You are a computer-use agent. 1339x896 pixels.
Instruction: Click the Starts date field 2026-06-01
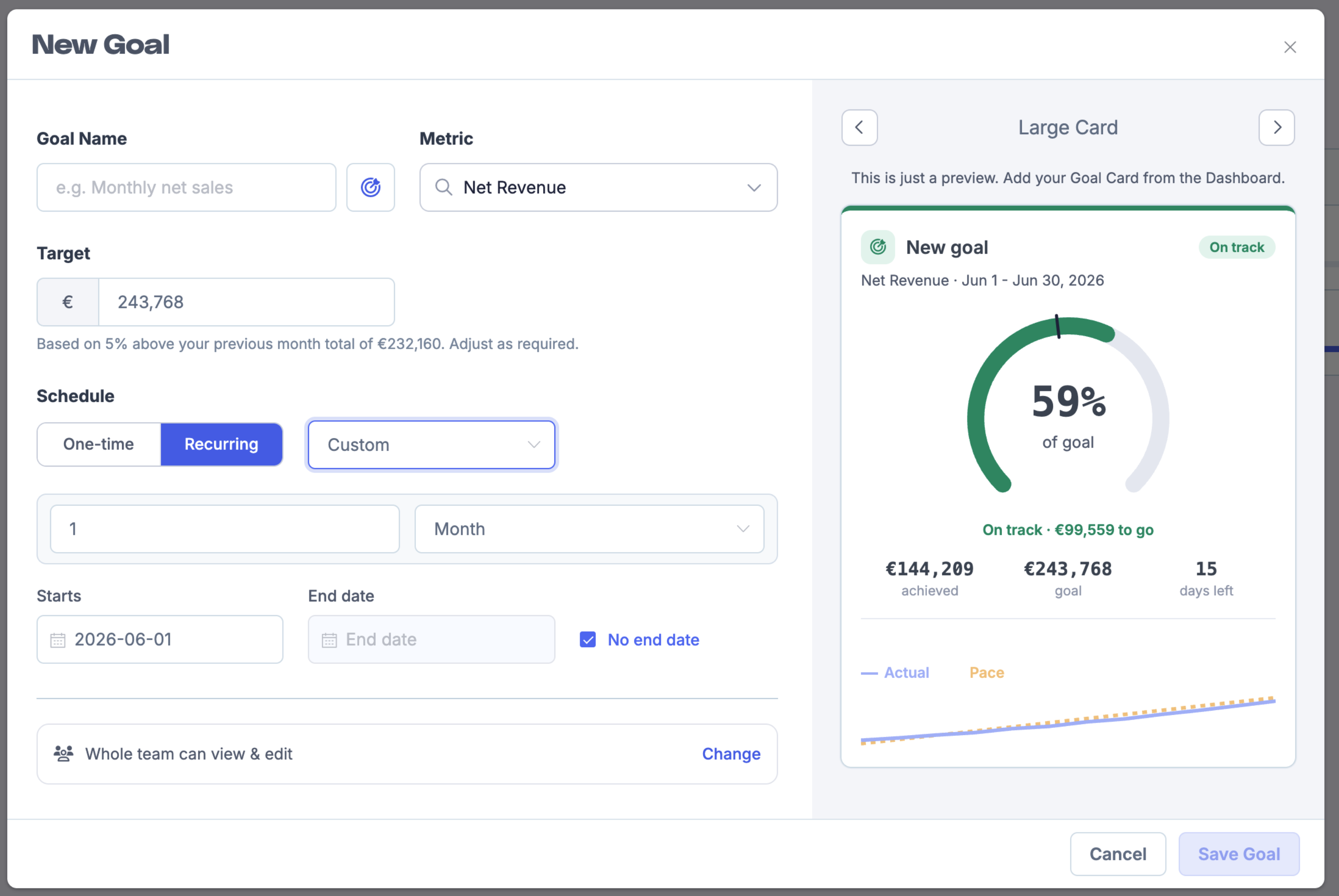160,640
